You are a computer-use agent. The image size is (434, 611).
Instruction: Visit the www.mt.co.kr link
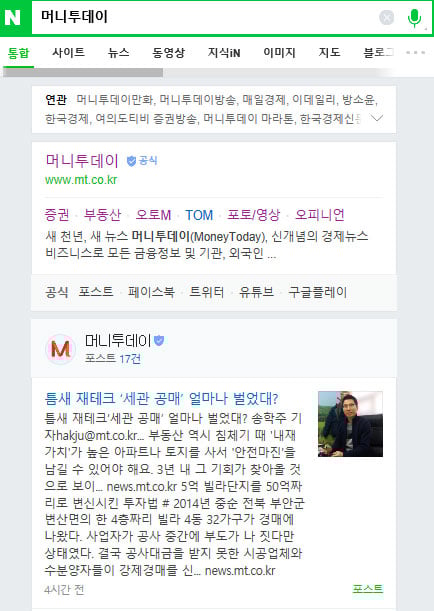click(x=81, y=180)
